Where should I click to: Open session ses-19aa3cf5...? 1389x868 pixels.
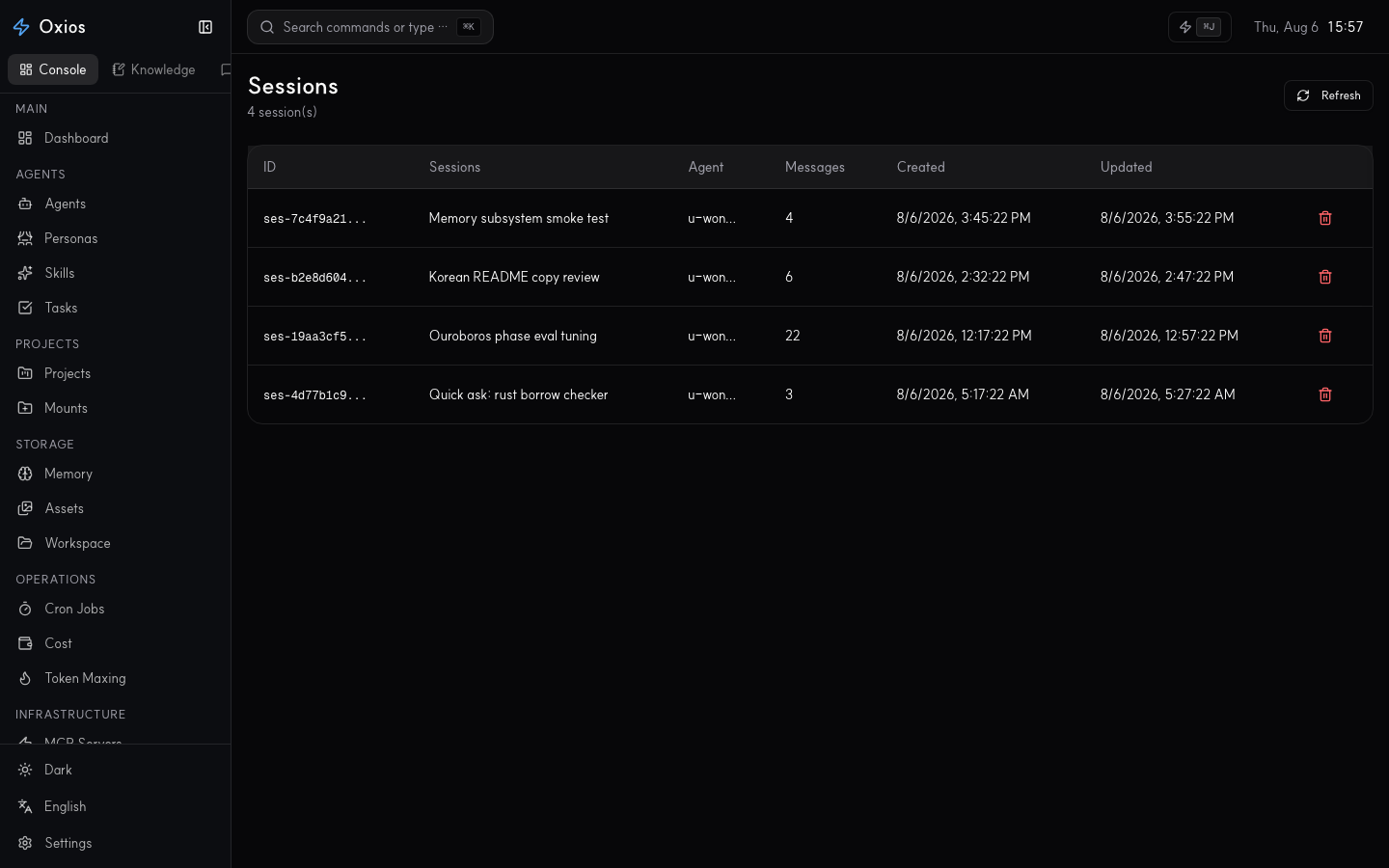tap(314, 337)
